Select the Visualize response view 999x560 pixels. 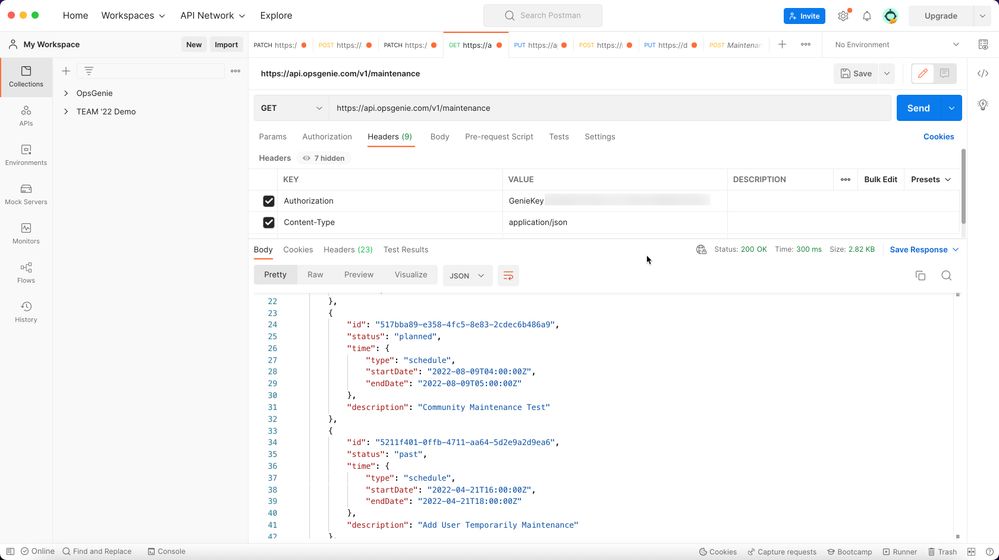click(x=410, y=275)
